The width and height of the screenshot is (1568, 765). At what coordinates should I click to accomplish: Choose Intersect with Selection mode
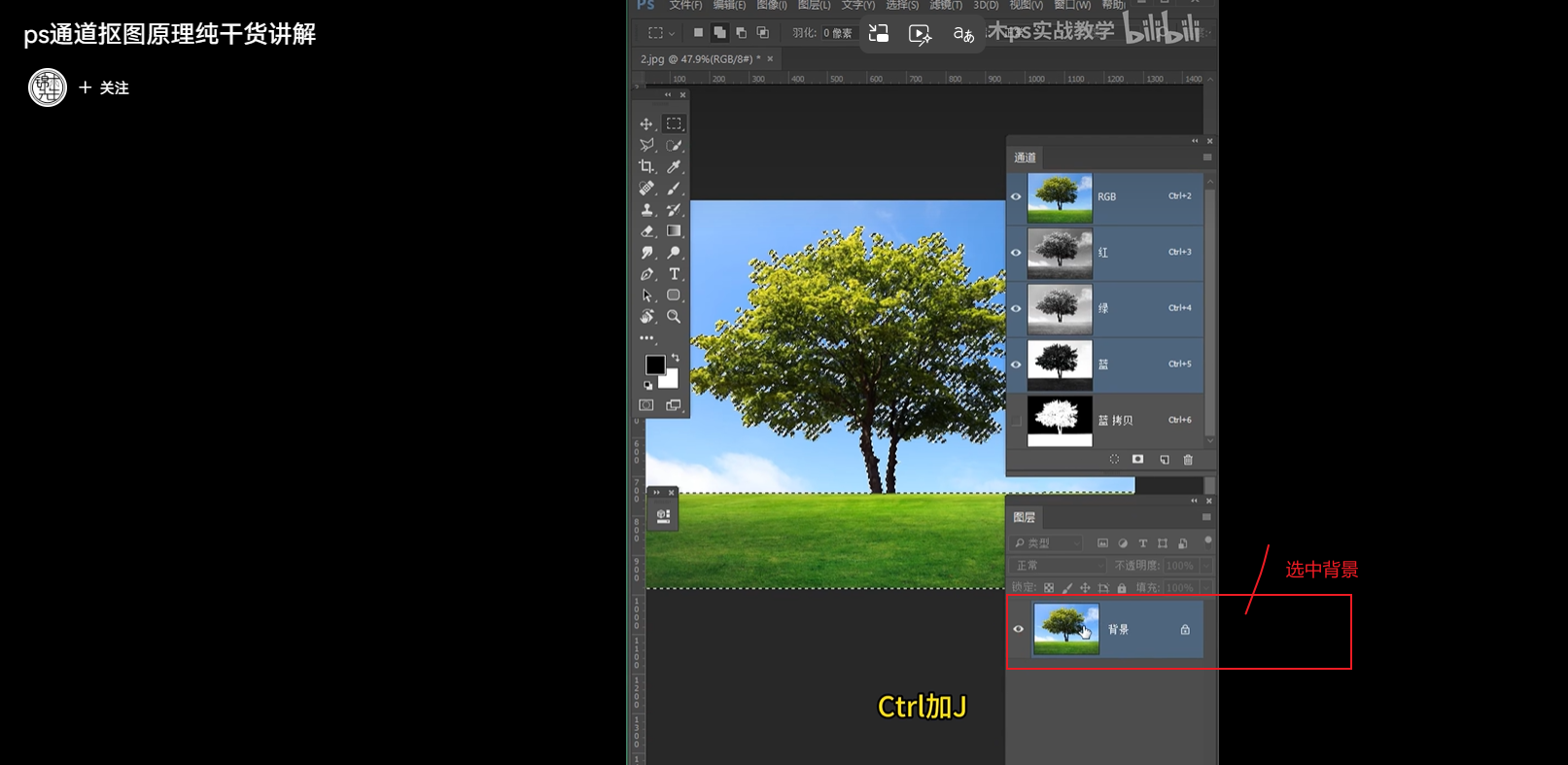point(763,33)
